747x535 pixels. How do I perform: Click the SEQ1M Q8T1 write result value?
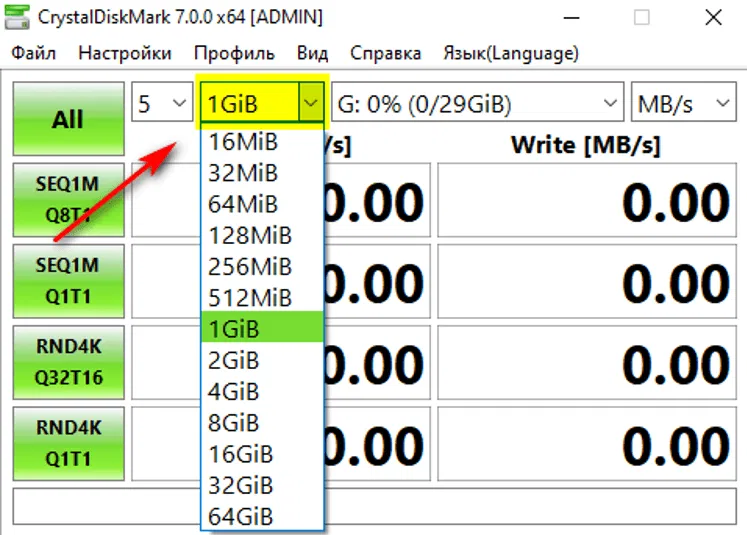tap(587, 200)
